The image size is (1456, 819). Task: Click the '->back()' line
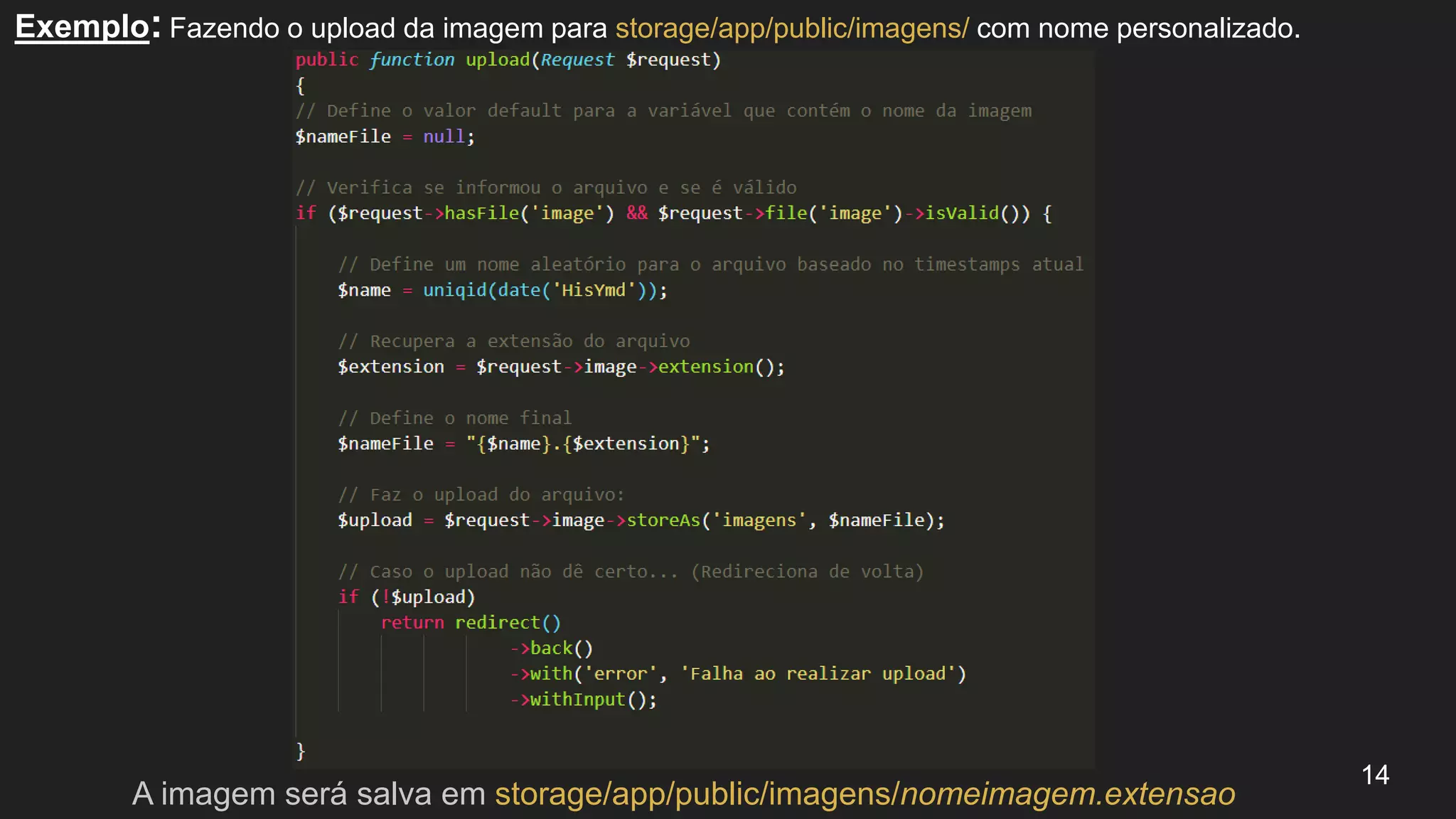551,648
